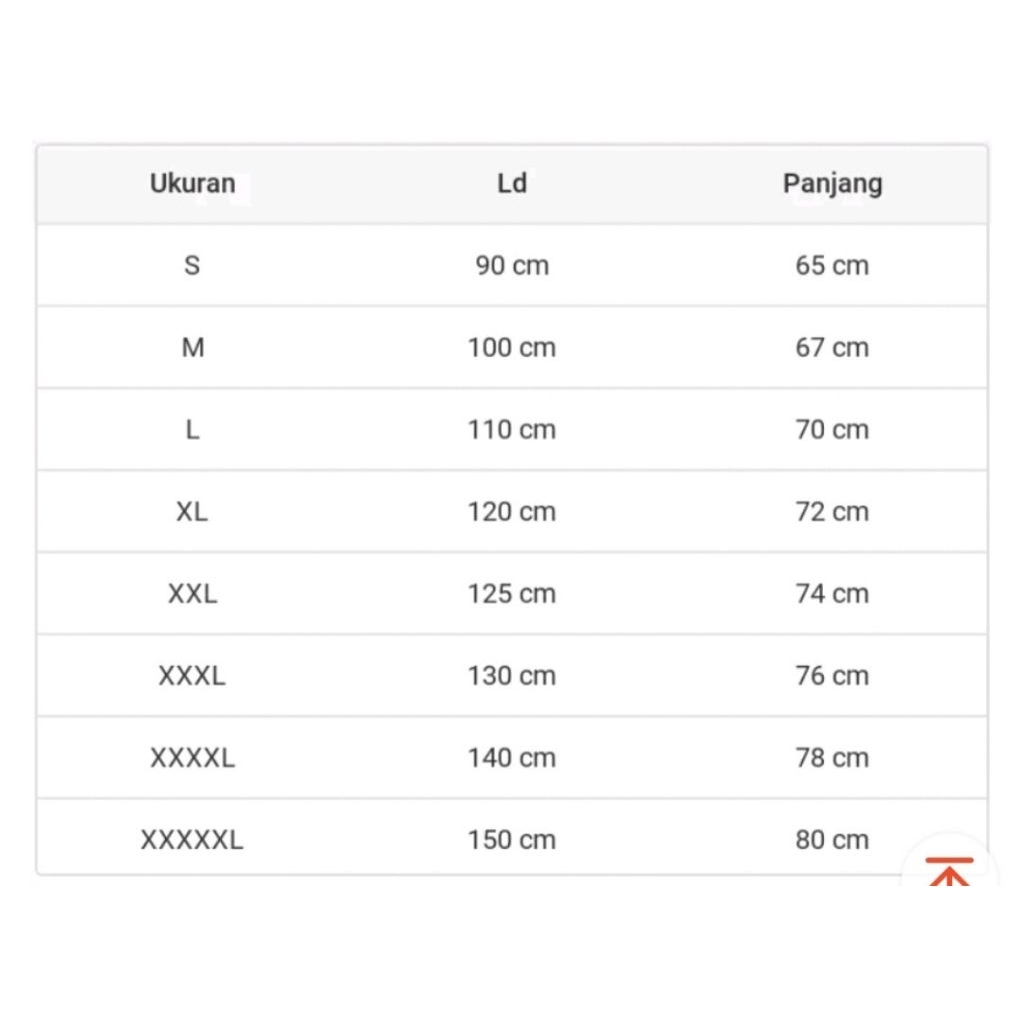Click the XL size cell

tap(192, 512)
